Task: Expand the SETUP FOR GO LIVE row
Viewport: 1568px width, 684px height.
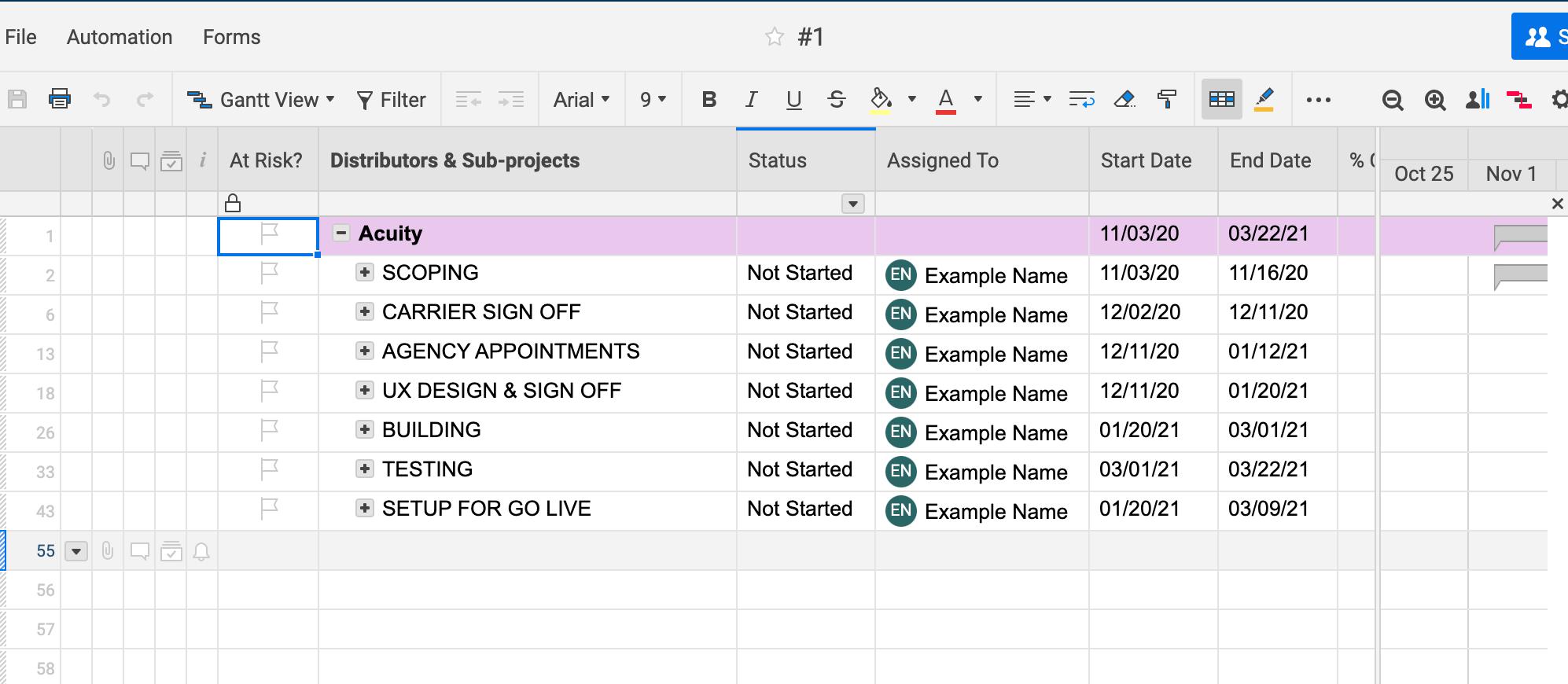Action: [x=364, y=508]
